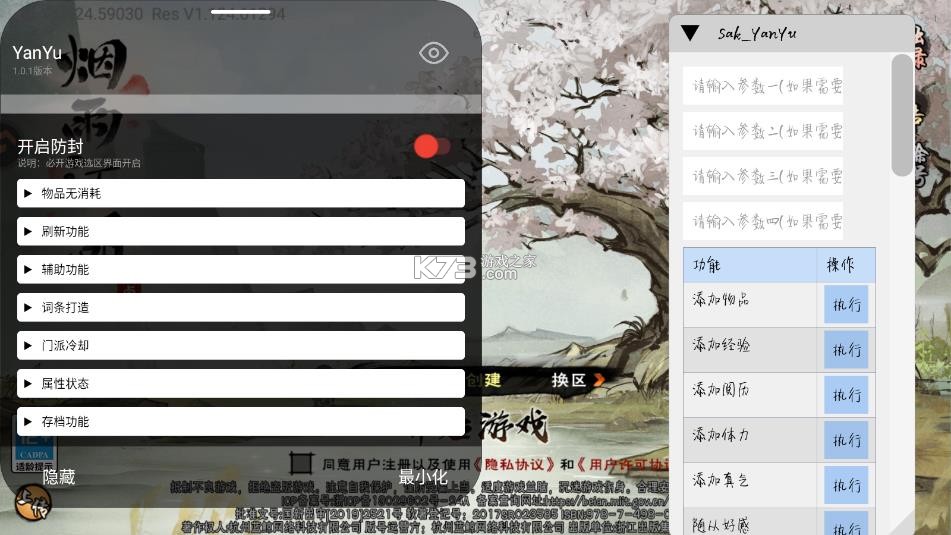Toggle the 开启防封 red switch

tap(432, 146)
